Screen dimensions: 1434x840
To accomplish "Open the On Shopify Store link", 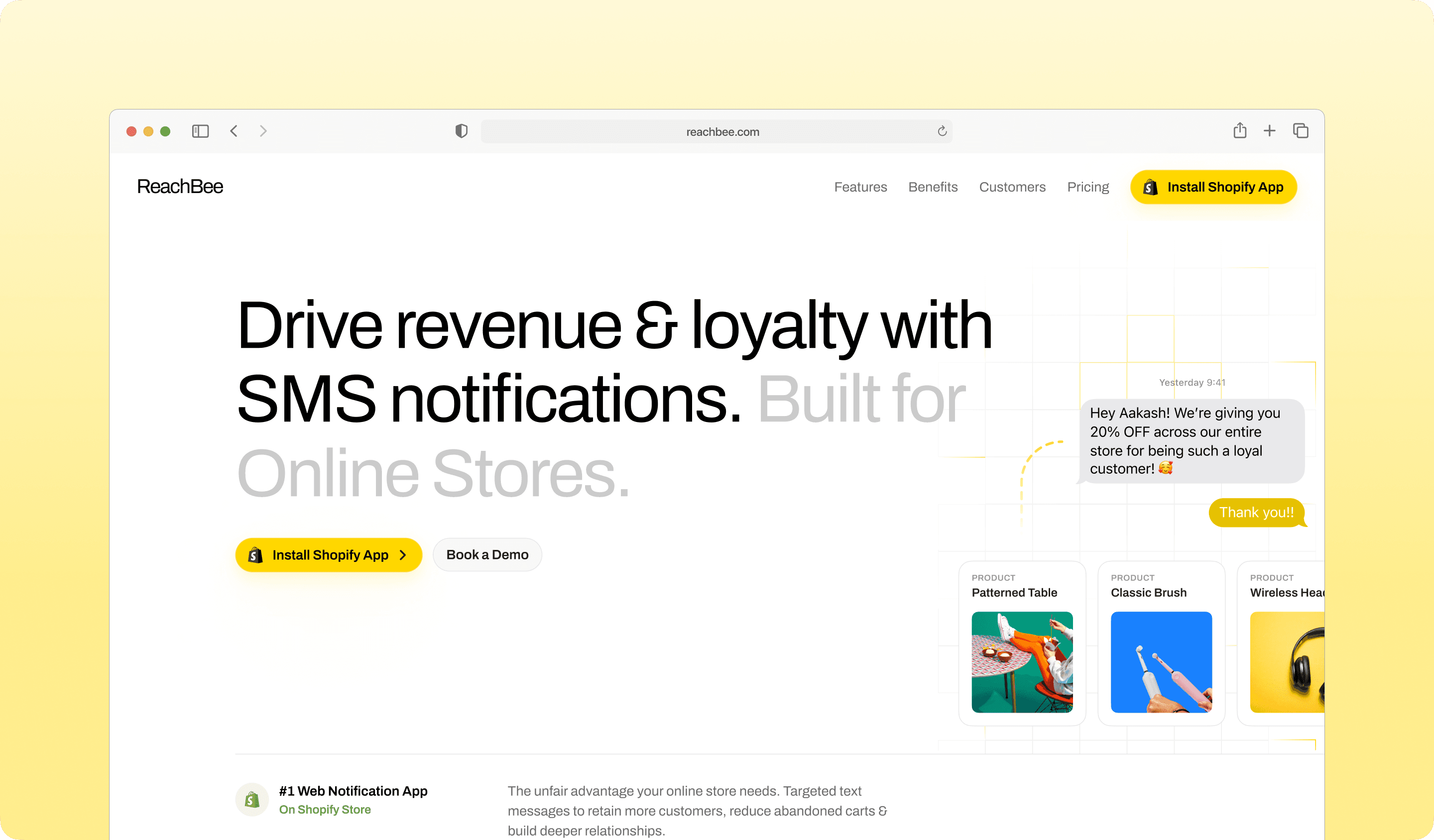I will click(325, 809).
